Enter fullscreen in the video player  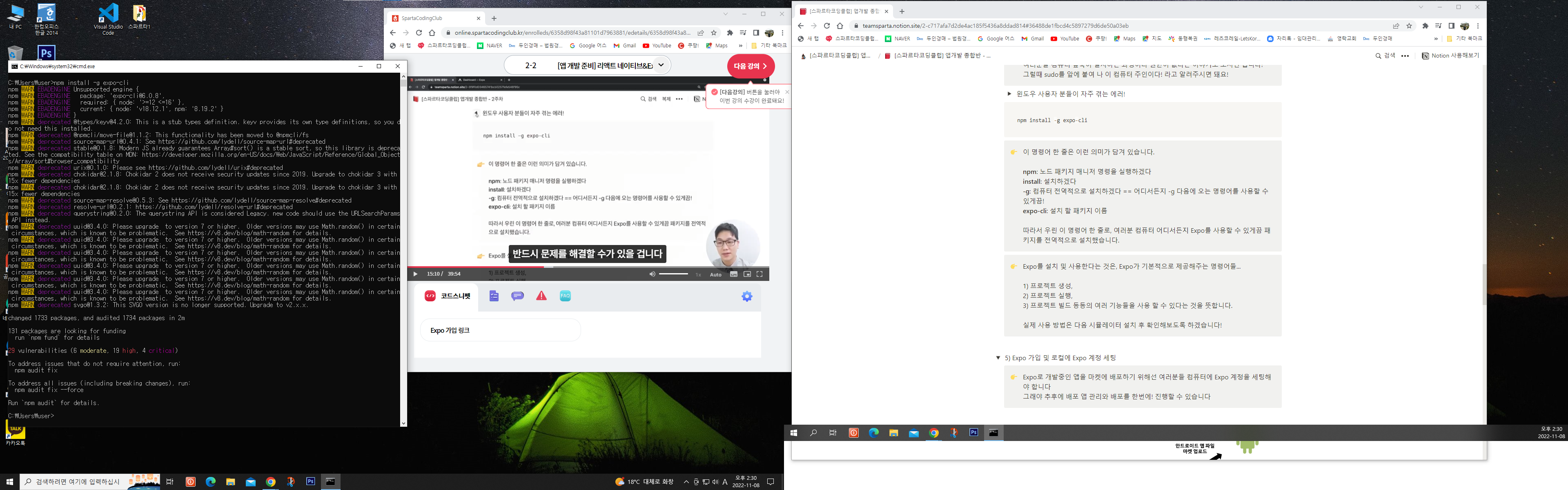(759, 274)
